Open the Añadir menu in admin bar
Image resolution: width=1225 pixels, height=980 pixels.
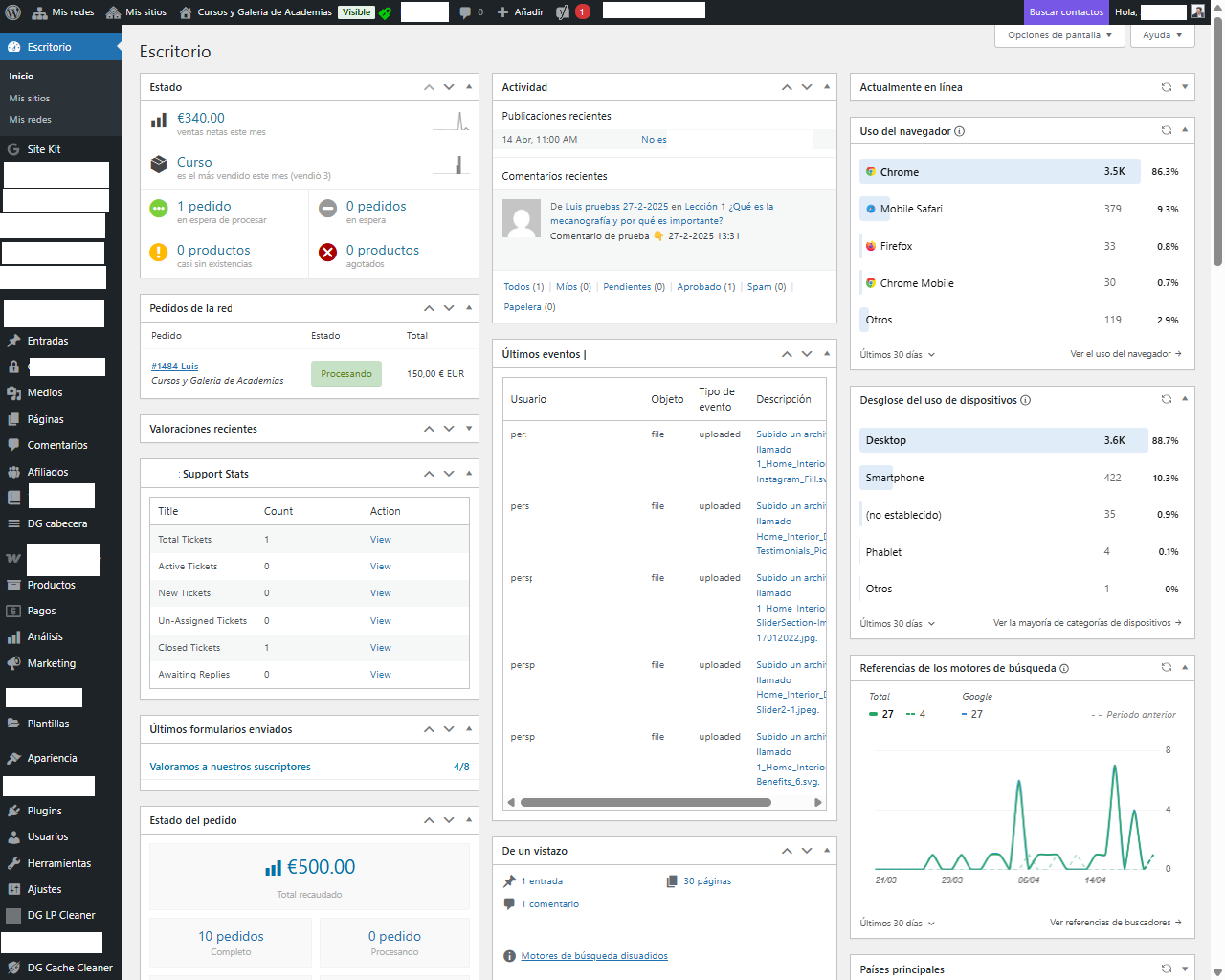coord(521,12)
